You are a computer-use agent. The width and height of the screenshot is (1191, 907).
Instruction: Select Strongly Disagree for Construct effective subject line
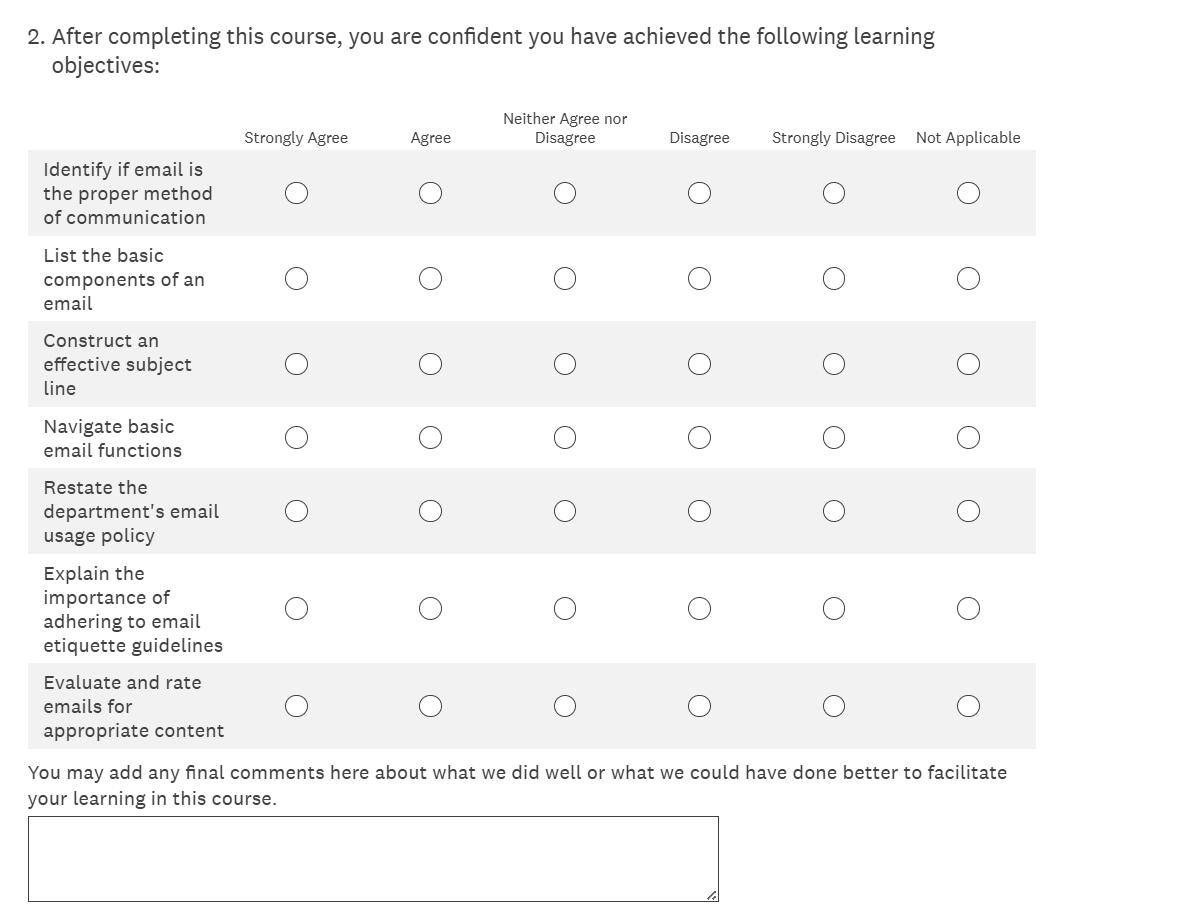834,364
